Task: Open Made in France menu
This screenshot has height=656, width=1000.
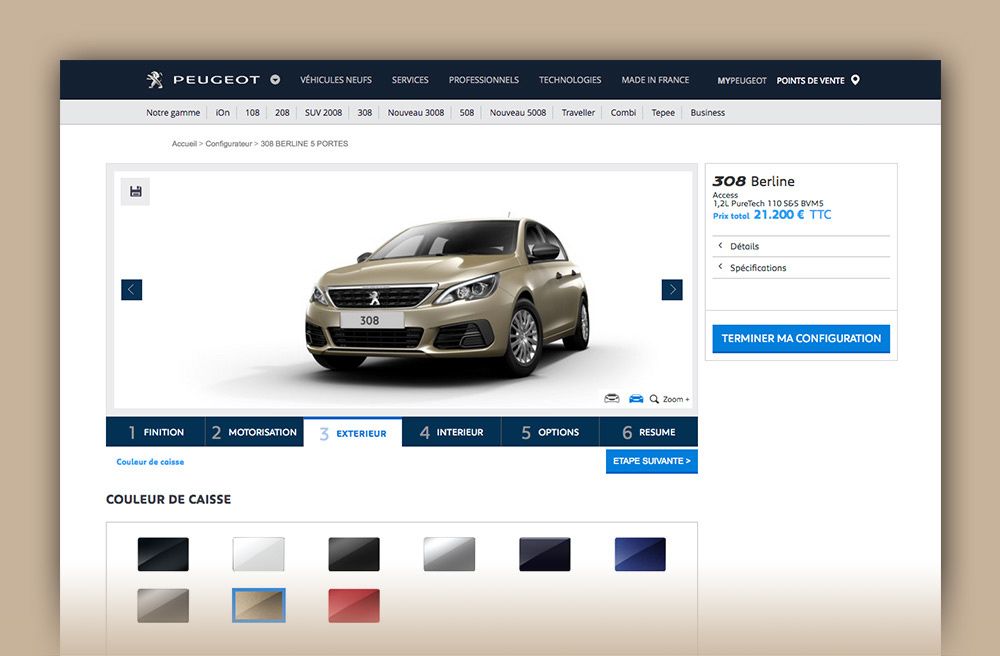Action: (x=655, y=80)
